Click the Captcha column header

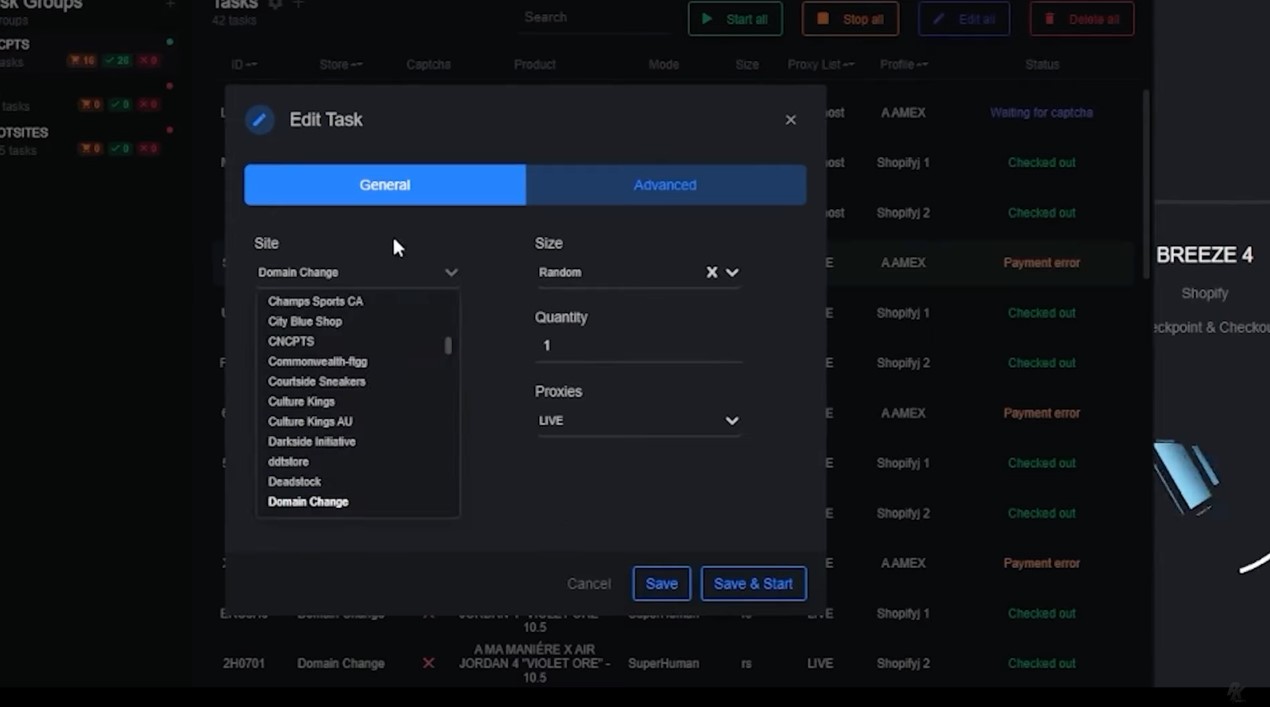(428, 64)
